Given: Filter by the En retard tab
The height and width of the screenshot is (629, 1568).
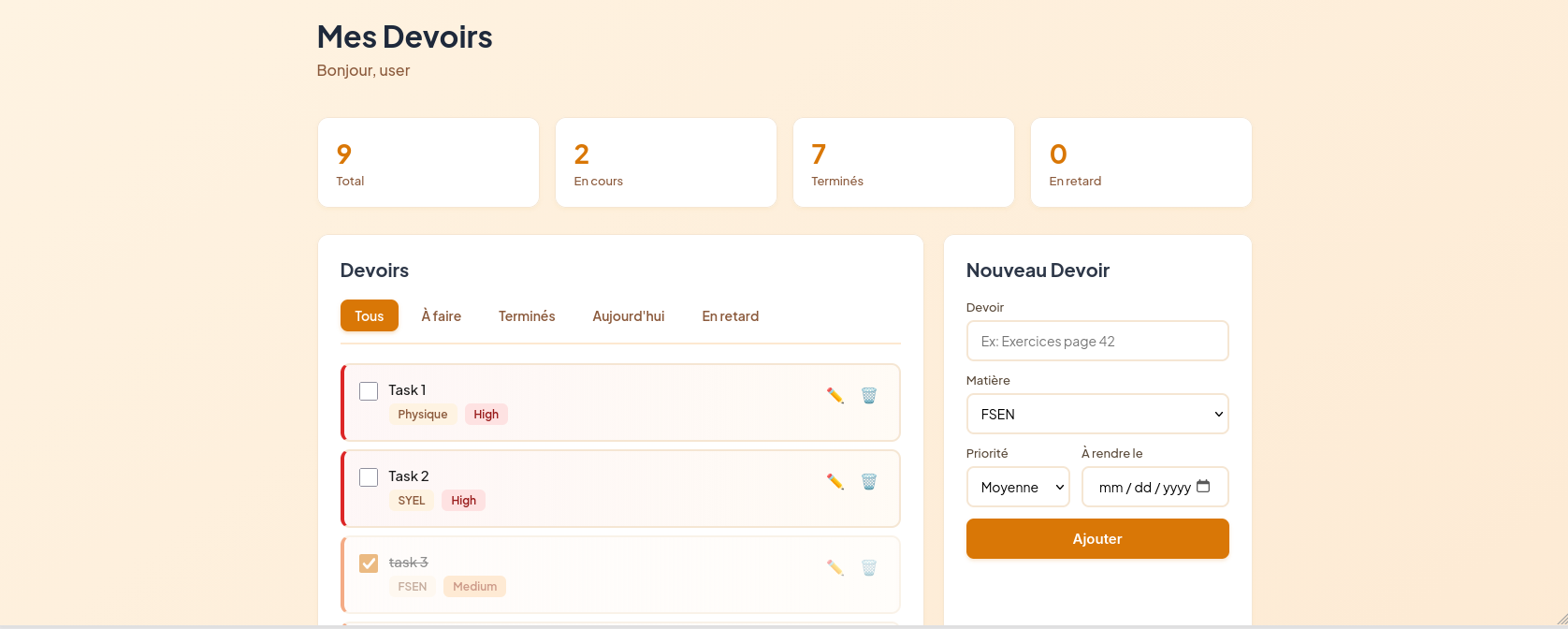Looking at the screenshot, I should click(730, 316).
